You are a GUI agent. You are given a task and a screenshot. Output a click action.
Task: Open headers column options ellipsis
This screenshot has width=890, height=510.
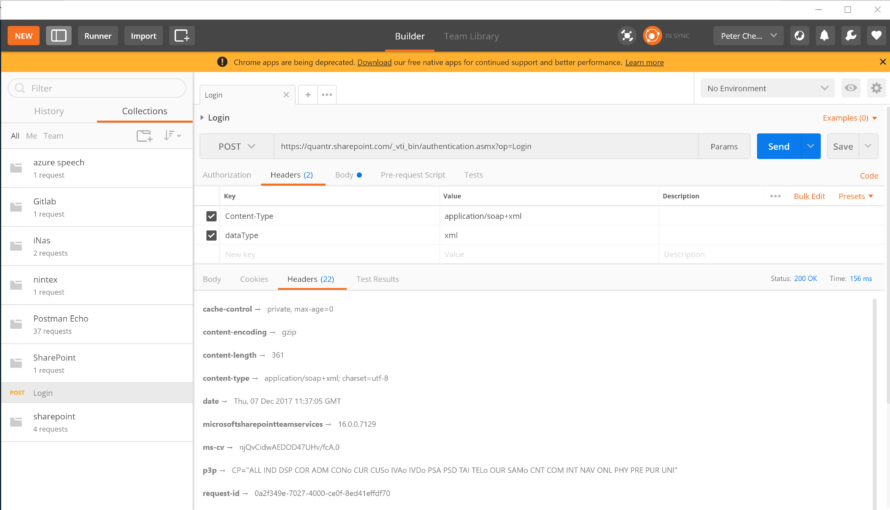point(775,196)
